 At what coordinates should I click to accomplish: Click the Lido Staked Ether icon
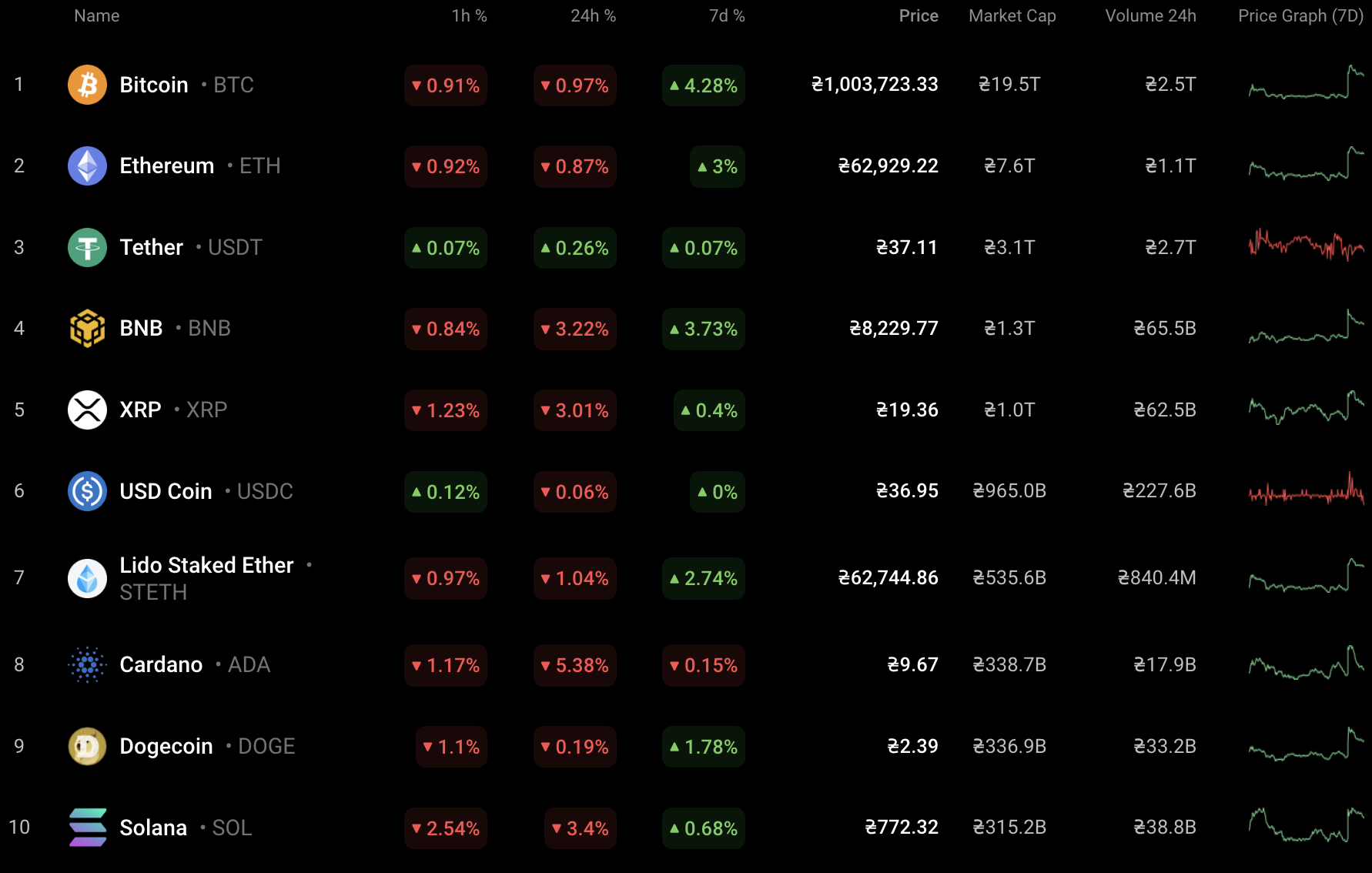click(87, 578)
